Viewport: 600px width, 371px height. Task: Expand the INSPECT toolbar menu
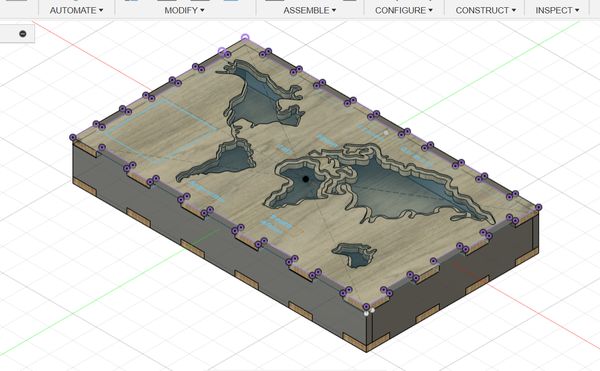557,10
